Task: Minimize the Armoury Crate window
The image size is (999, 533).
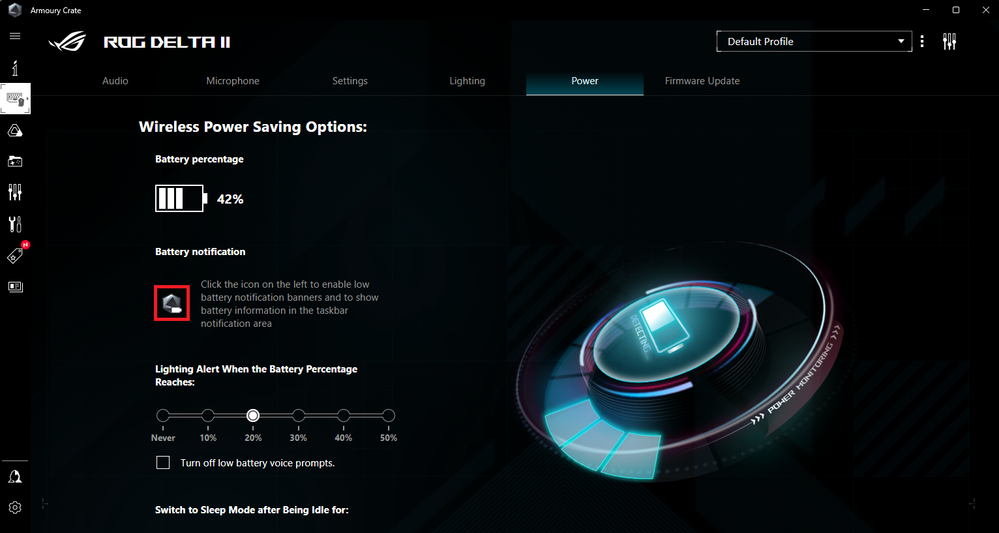Action: (x=924, y=10)
